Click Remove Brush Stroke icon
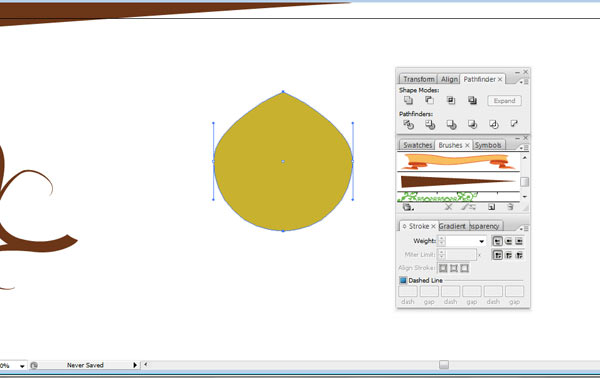 click(x=448, y=207)
